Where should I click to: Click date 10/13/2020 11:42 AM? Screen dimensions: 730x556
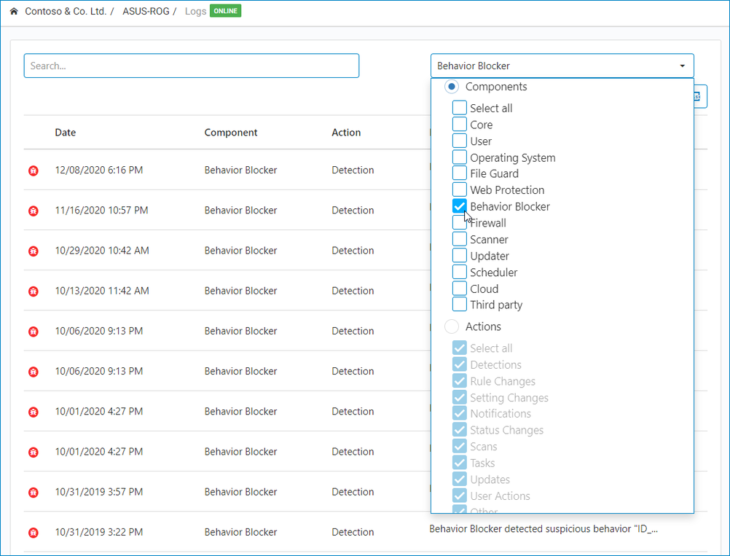pos(102,291)
